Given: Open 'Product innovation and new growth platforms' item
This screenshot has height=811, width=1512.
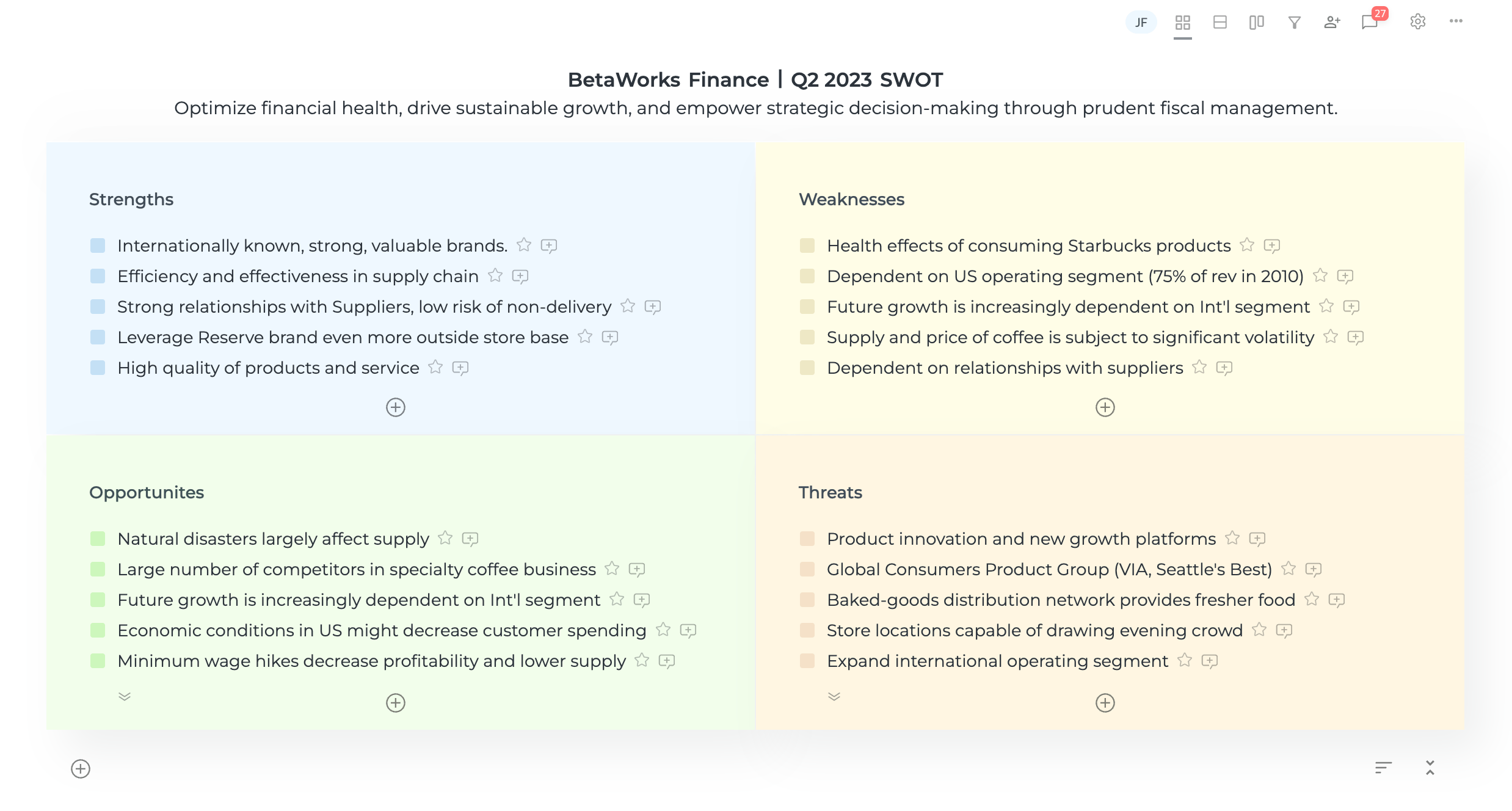Looking at the screenshot, I should tap(1021, 539).
